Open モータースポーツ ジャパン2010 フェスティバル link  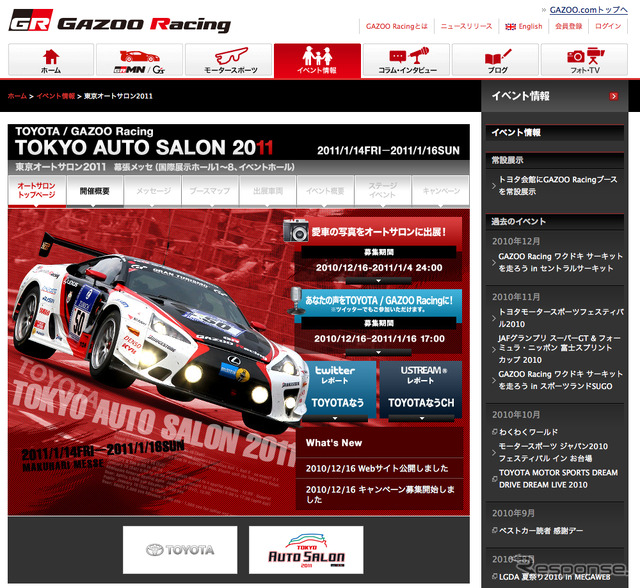553,452
